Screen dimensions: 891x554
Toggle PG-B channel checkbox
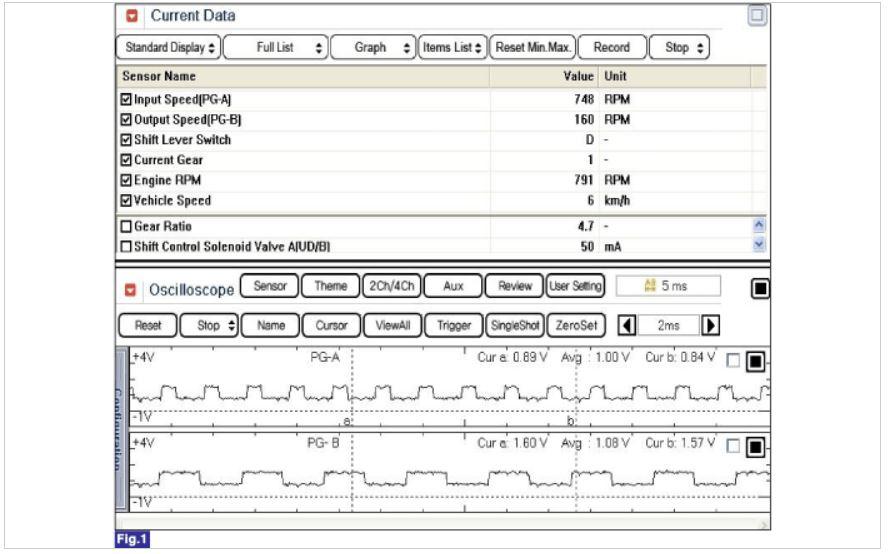click(x=733, y=447)
